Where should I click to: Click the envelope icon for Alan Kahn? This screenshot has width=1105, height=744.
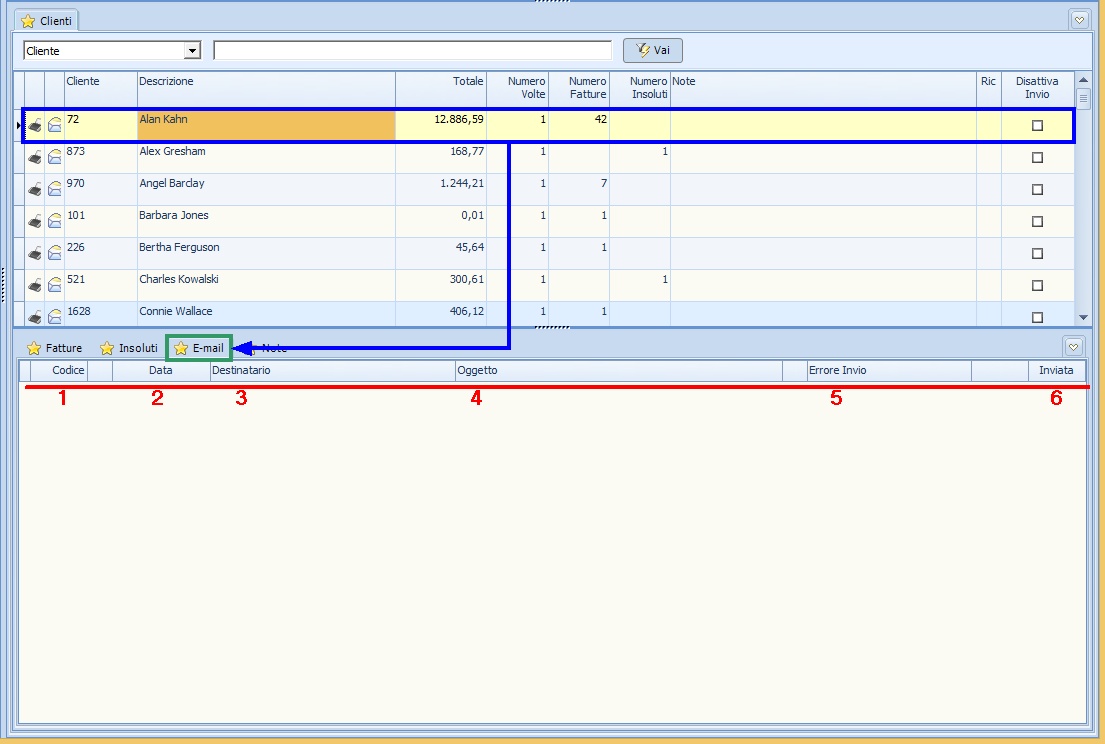[x=55, y=125]
